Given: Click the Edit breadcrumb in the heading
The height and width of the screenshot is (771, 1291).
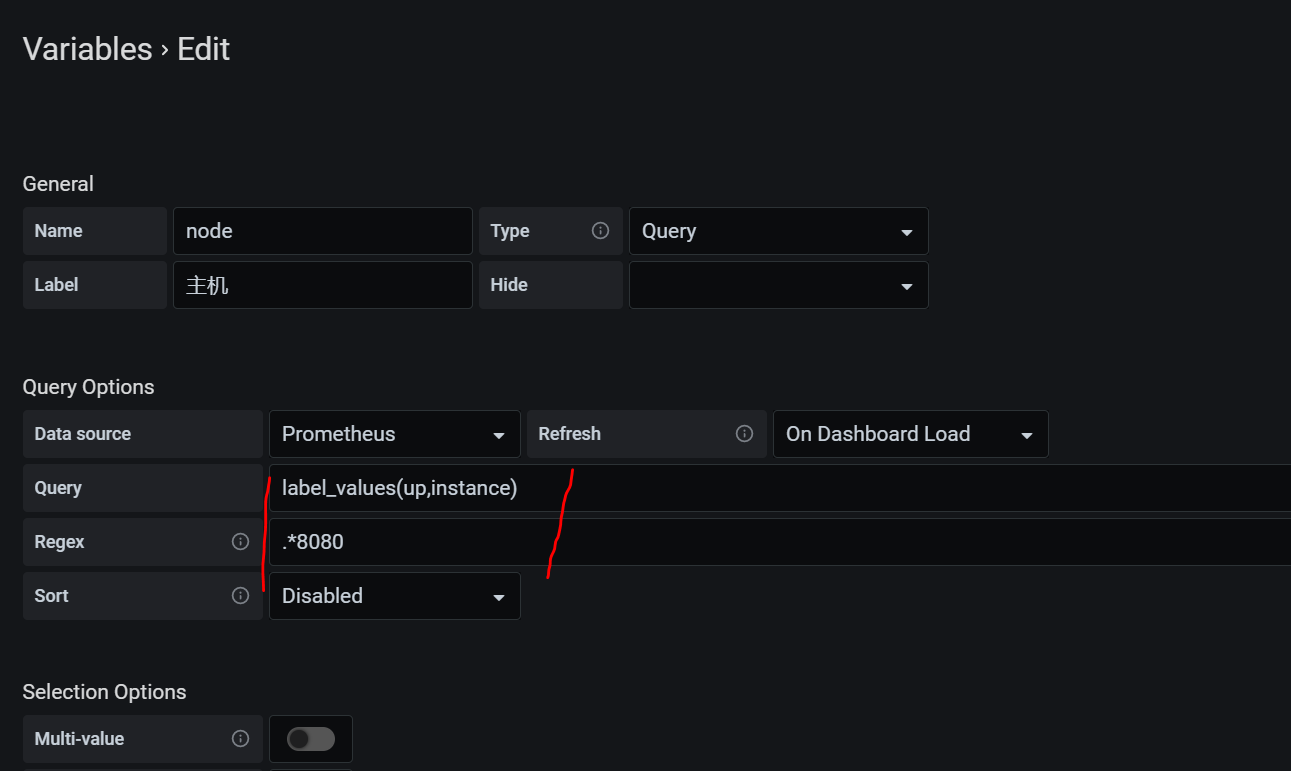Looking at the screenshot, I should (x=204, y=49).
